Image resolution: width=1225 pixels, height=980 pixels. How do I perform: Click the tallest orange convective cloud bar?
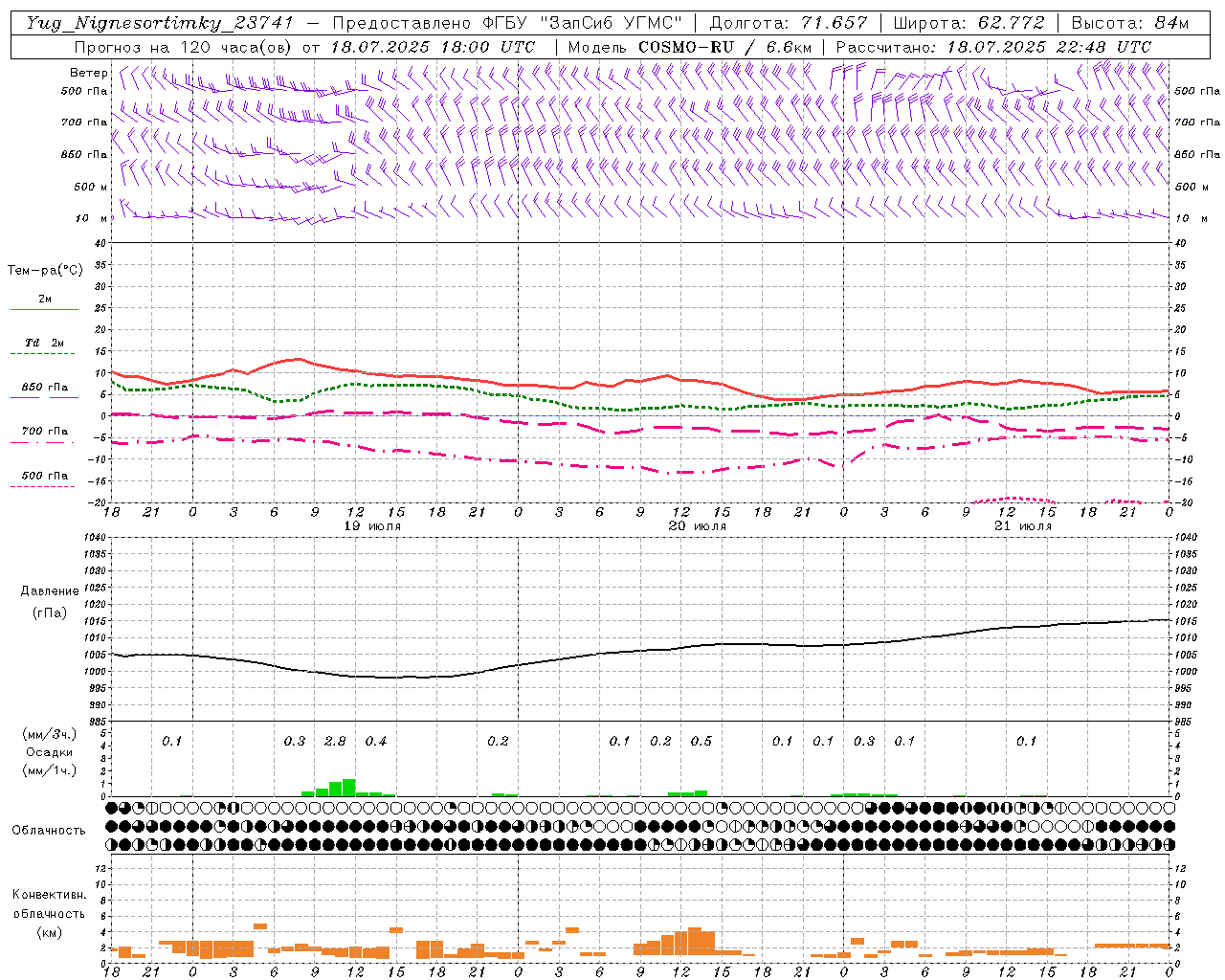695,942
